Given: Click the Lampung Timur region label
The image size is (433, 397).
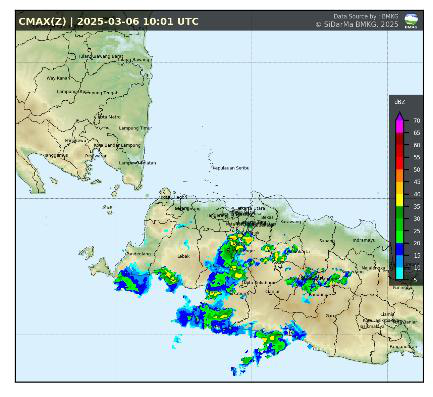Looking at the screenshot, I should coord(135,128).
